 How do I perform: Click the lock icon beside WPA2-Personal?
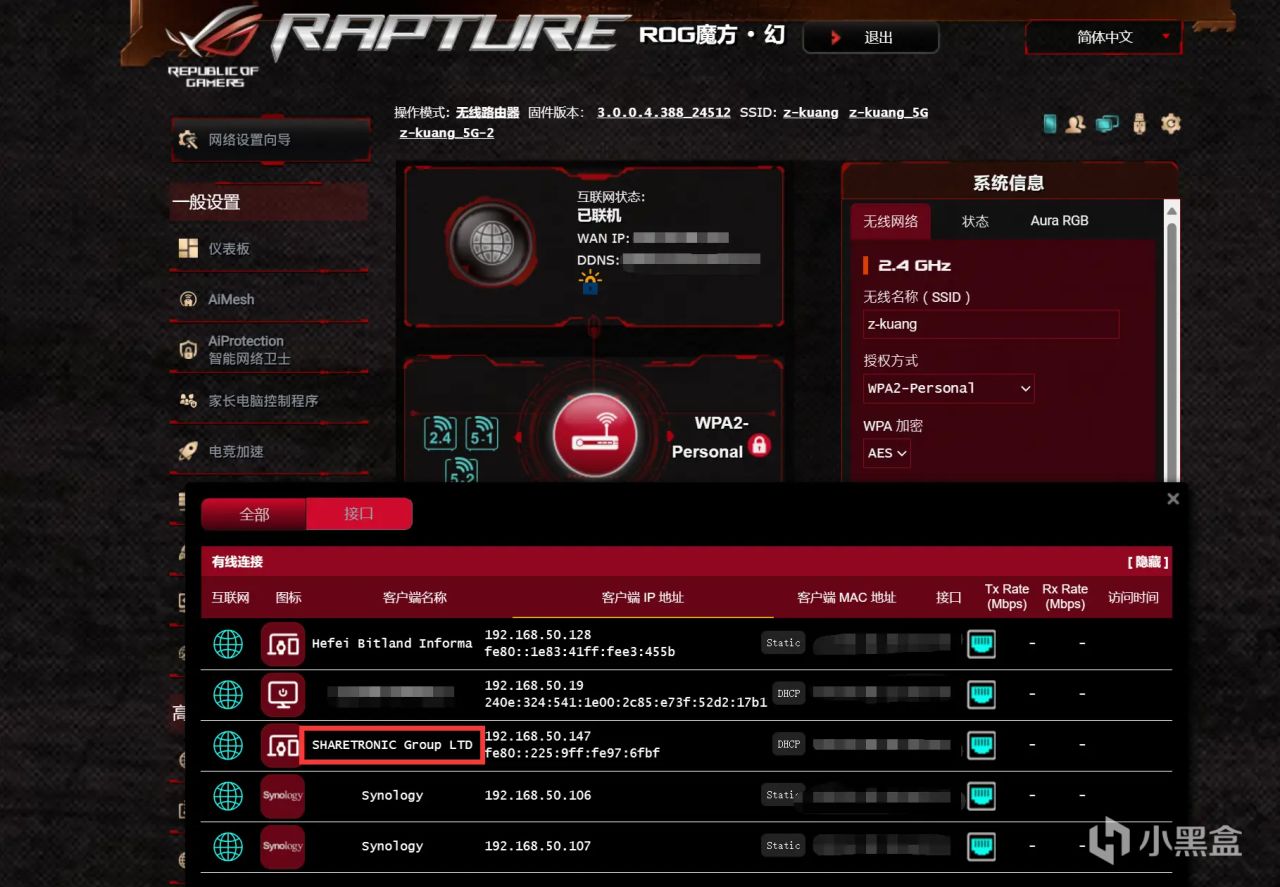click(760, 445)
